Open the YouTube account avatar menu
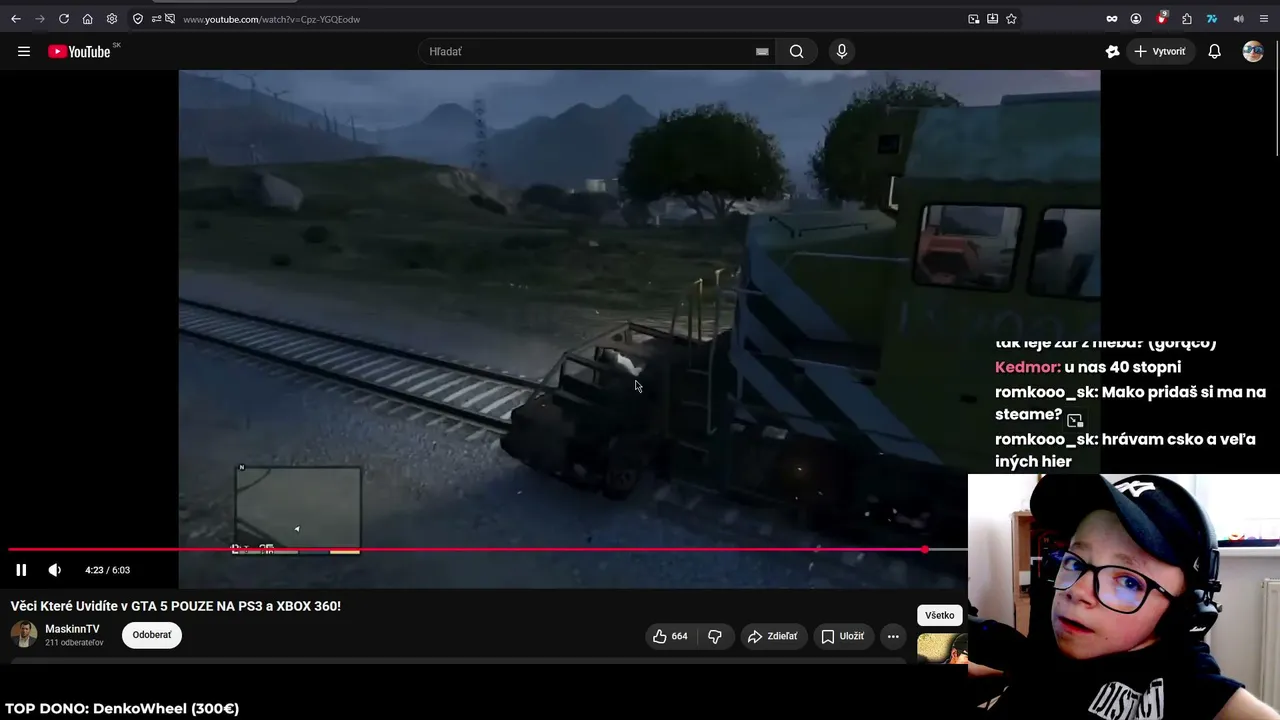 point(1253,52)
